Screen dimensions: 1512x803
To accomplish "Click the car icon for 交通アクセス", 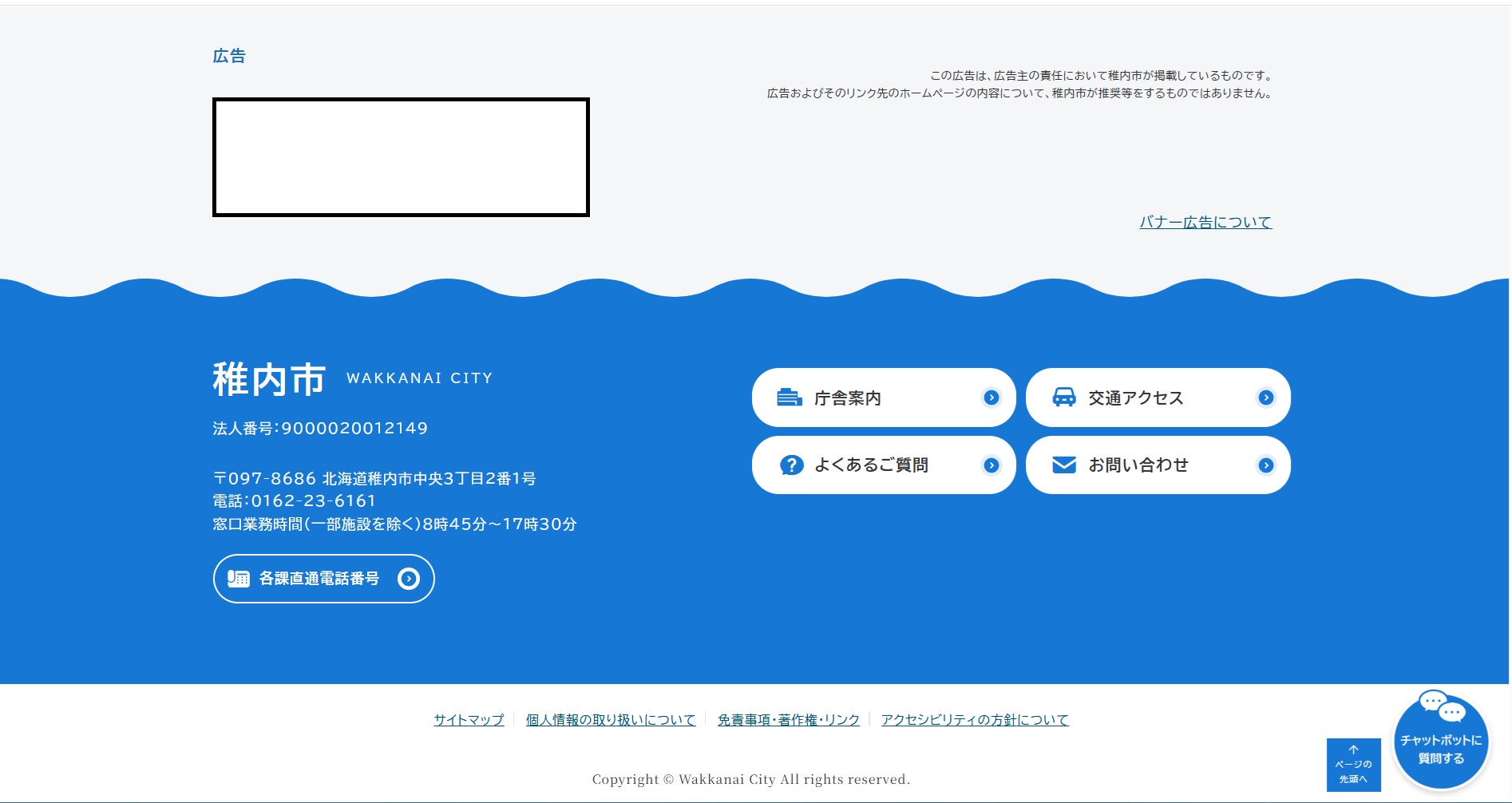I will (1063, 398).
